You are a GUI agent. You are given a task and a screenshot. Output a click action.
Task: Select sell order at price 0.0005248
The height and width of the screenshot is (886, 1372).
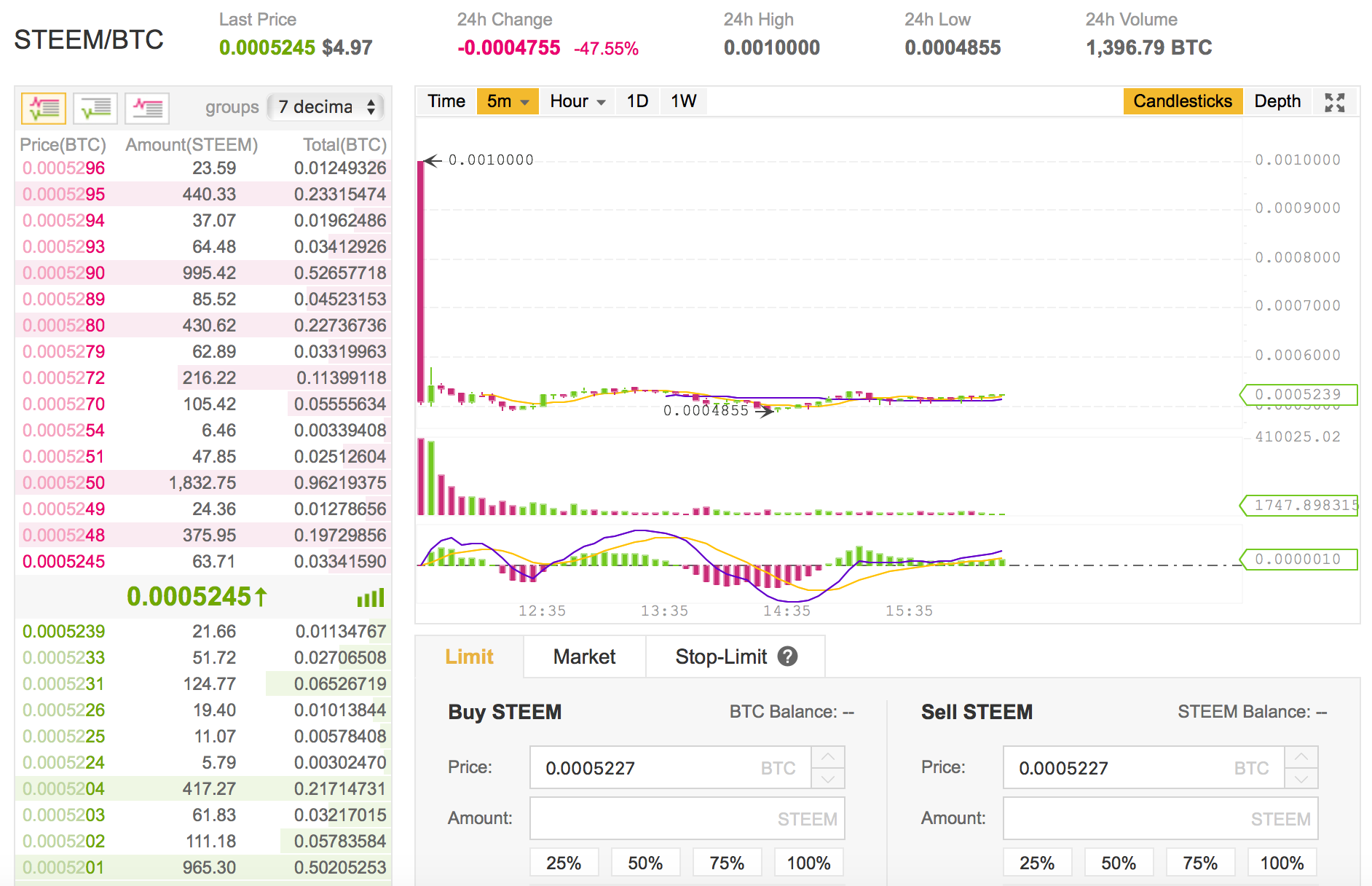(203, 536)
